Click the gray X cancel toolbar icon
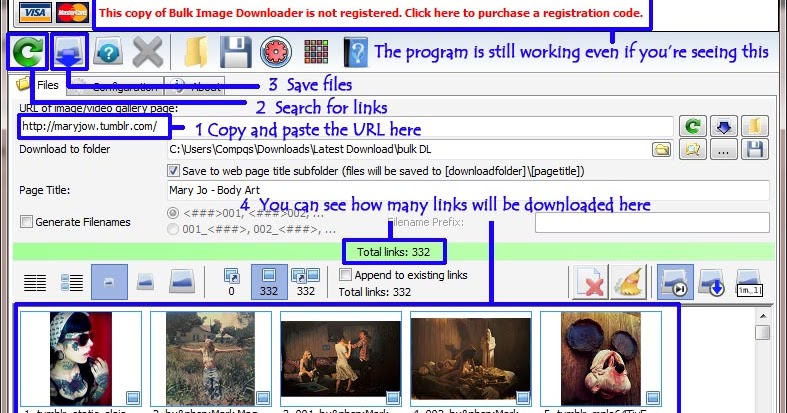The image size is (787, 413). tap(148, 52)
